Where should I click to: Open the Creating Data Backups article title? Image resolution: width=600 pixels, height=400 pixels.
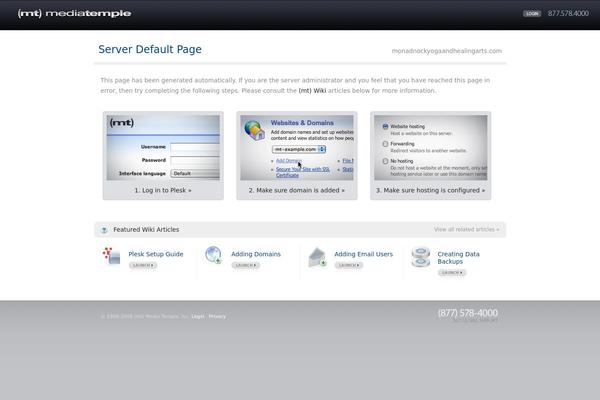pyautogui.click(x=458, y=258)
